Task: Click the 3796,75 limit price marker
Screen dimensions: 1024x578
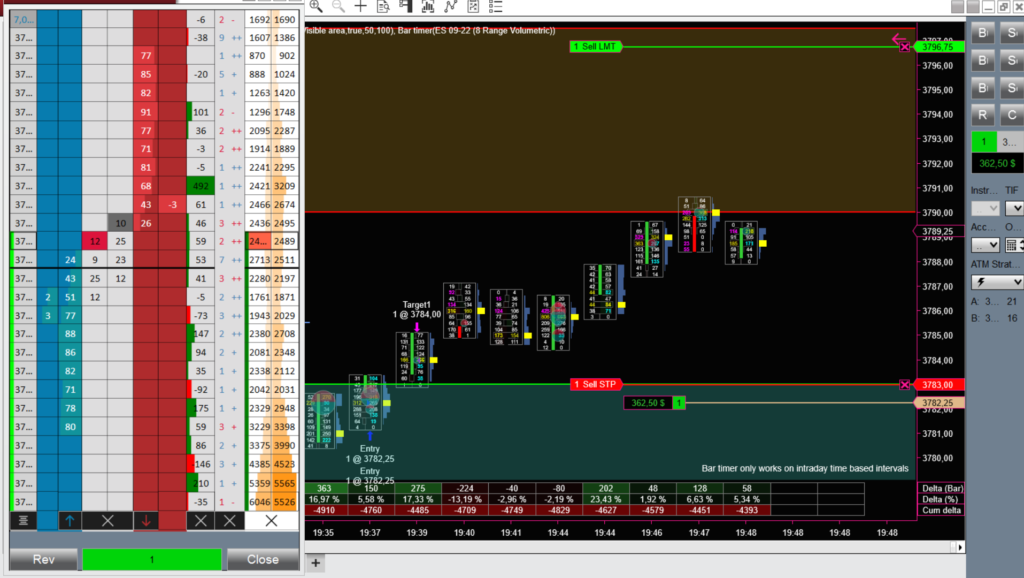Action: point(939,47)
